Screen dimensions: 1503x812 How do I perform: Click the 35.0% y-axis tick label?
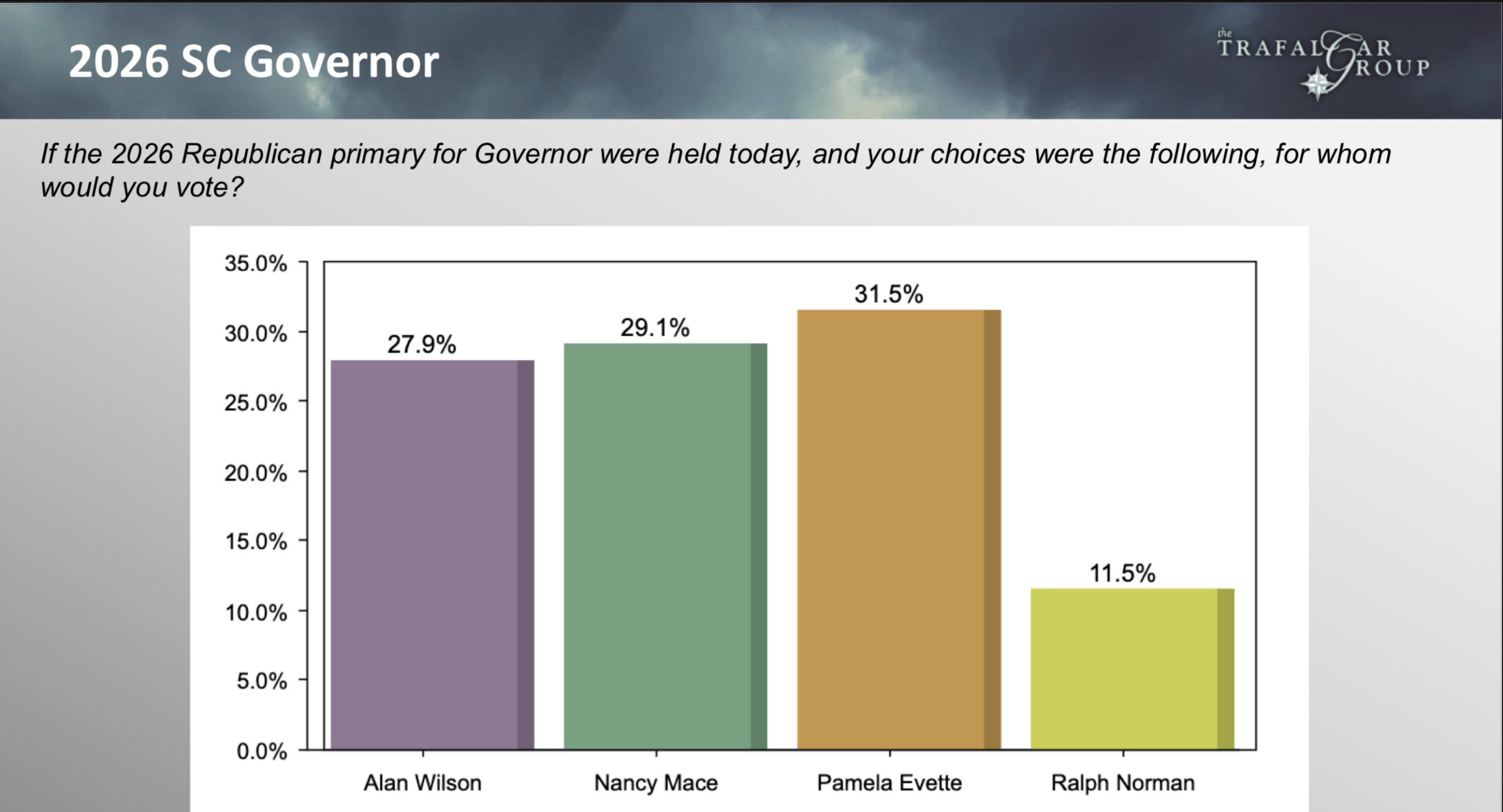(255, 264)
